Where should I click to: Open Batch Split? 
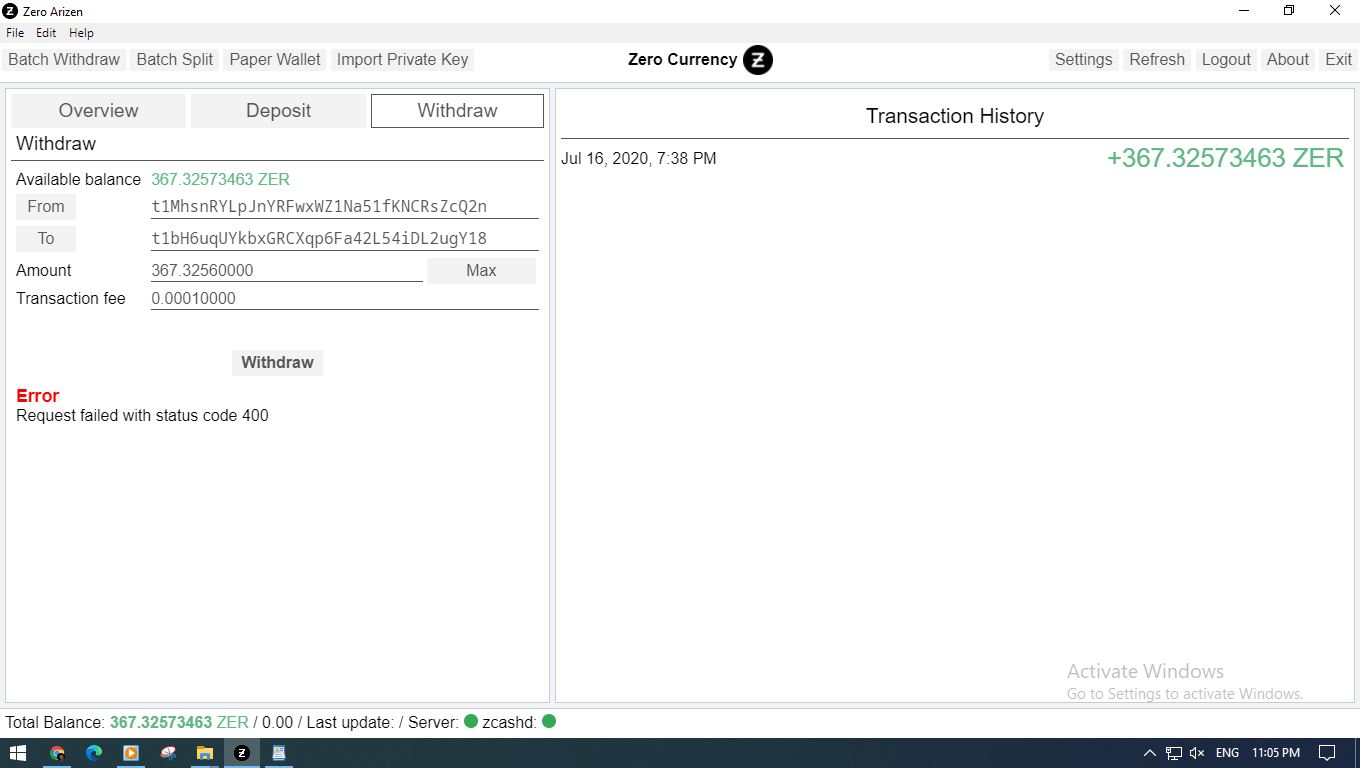pos(175,60)
